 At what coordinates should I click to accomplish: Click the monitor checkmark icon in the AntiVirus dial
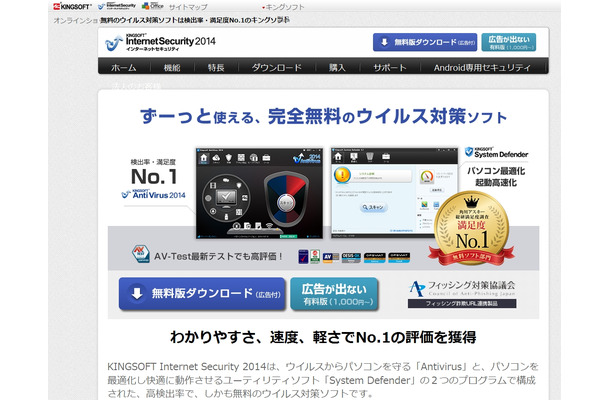point(226,197)
